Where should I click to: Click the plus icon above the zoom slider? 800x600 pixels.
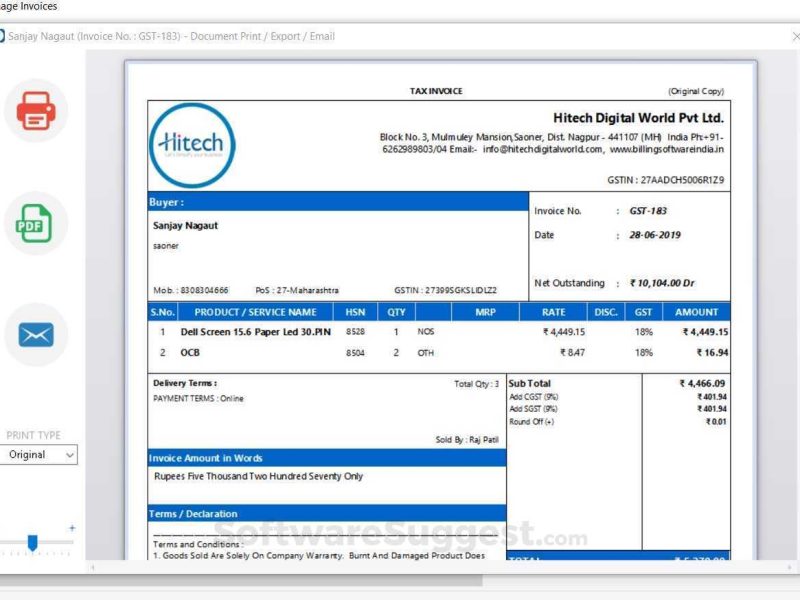pos(72,528)
